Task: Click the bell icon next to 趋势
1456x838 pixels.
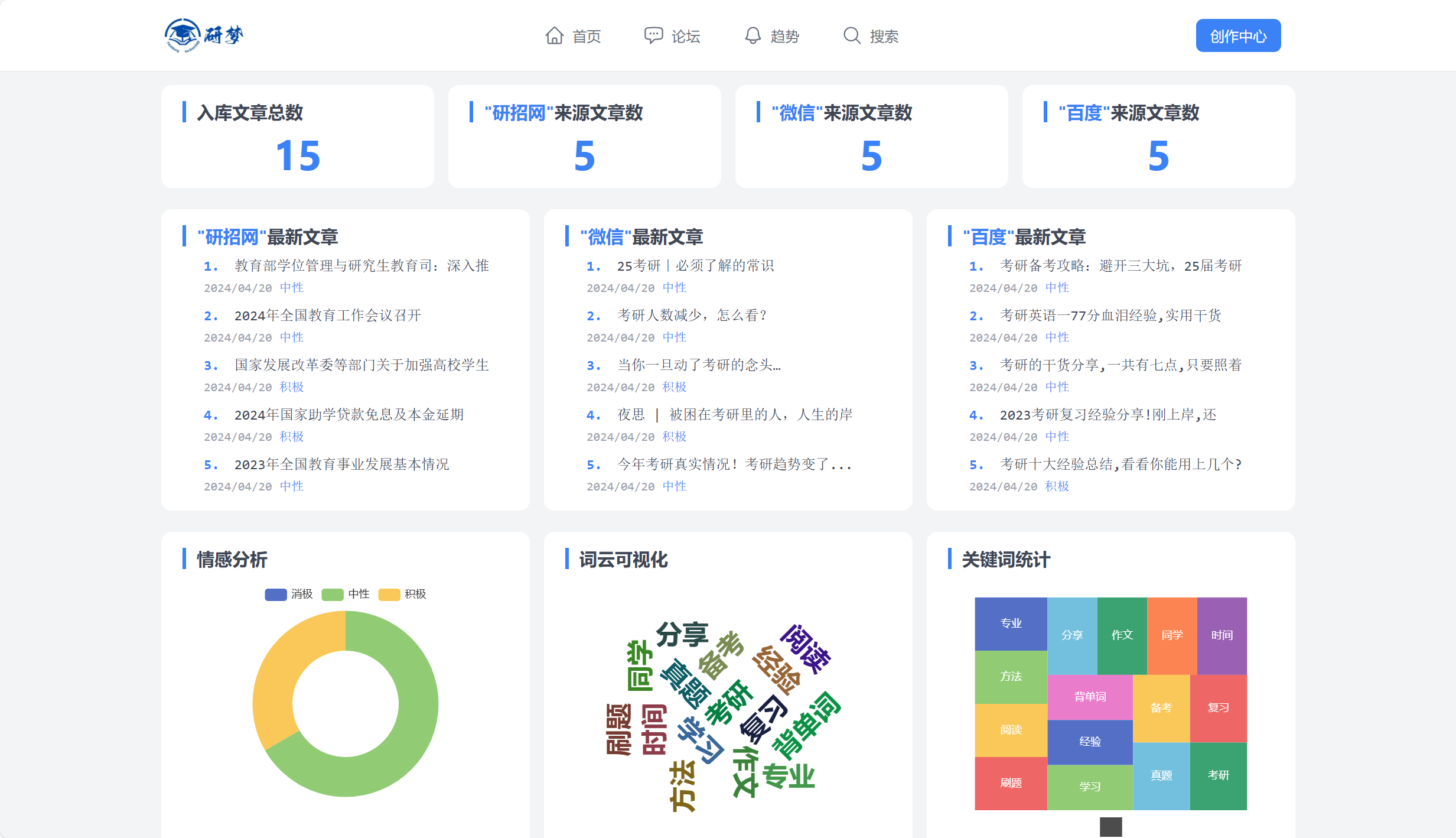Action: pos(753,35)
